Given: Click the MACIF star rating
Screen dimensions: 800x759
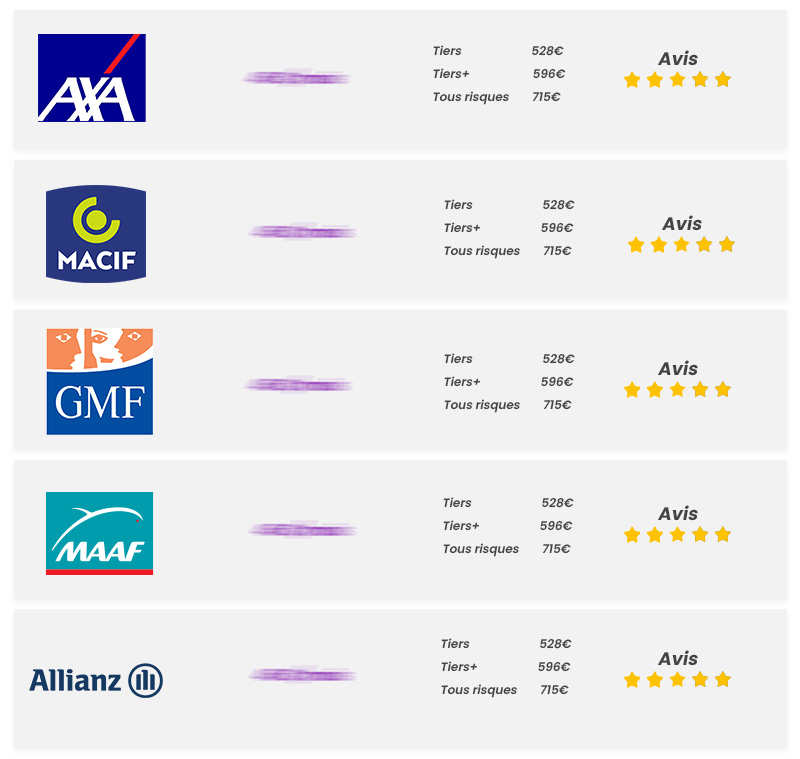Looking at the screenshot, I should coord(681,245).
